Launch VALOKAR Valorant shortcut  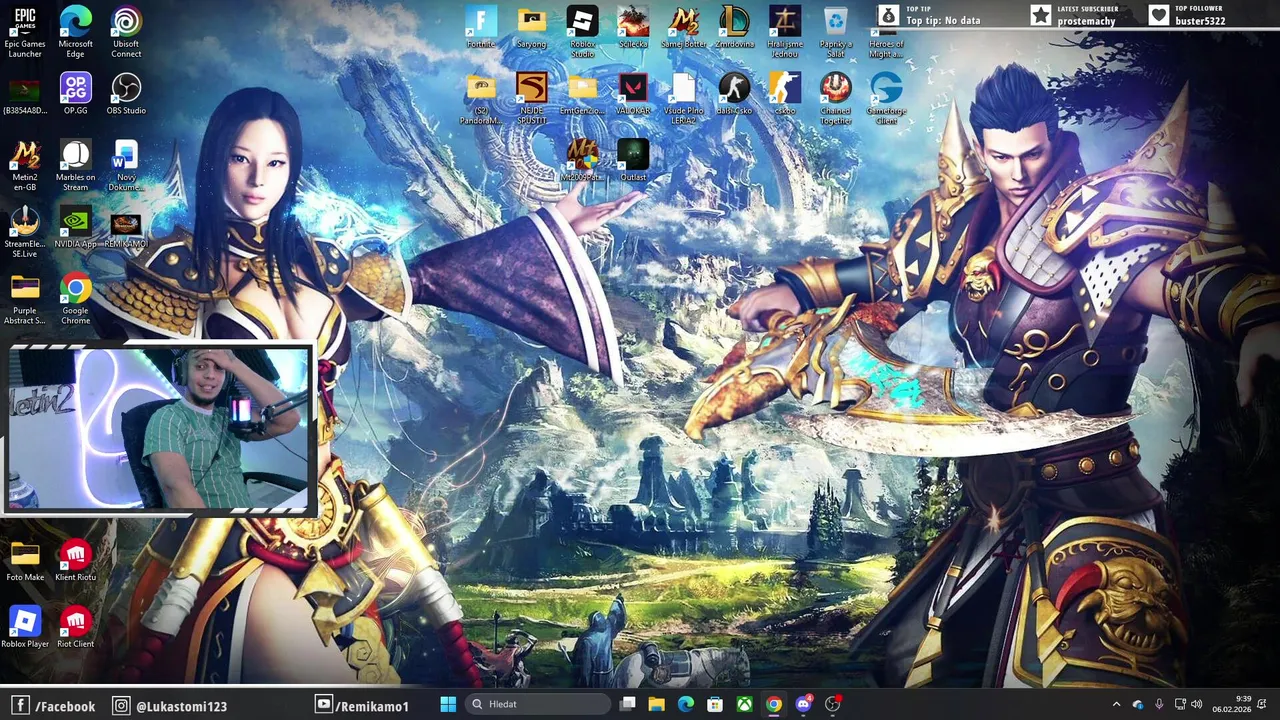633,93
